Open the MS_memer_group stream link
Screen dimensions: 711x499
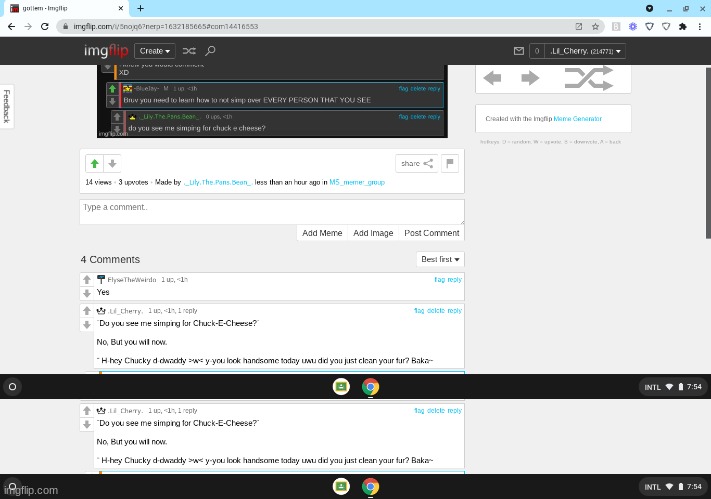click(357, 182)
